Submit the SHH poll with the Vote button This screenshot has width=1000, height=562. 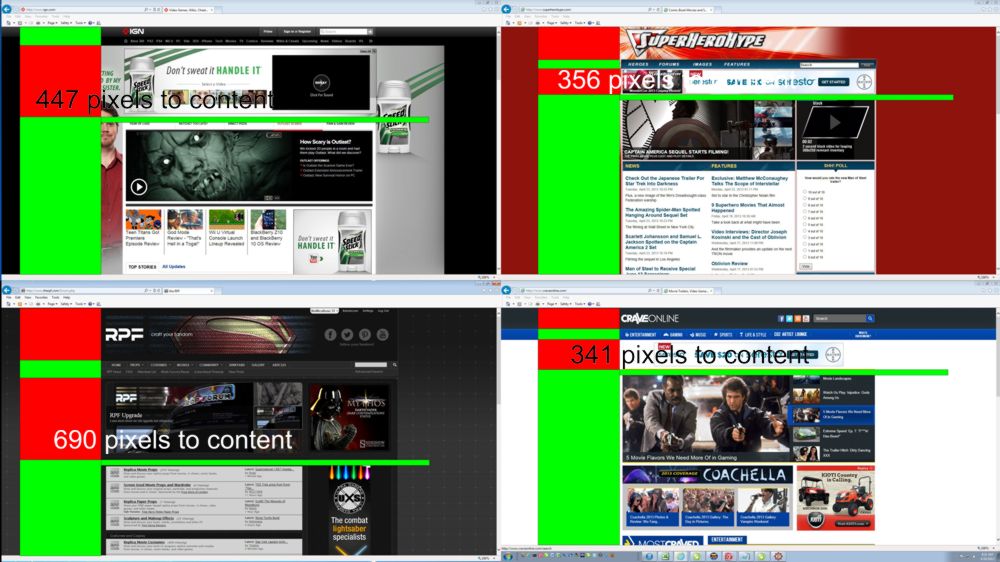pyautogui.click(x=806, y=267)
